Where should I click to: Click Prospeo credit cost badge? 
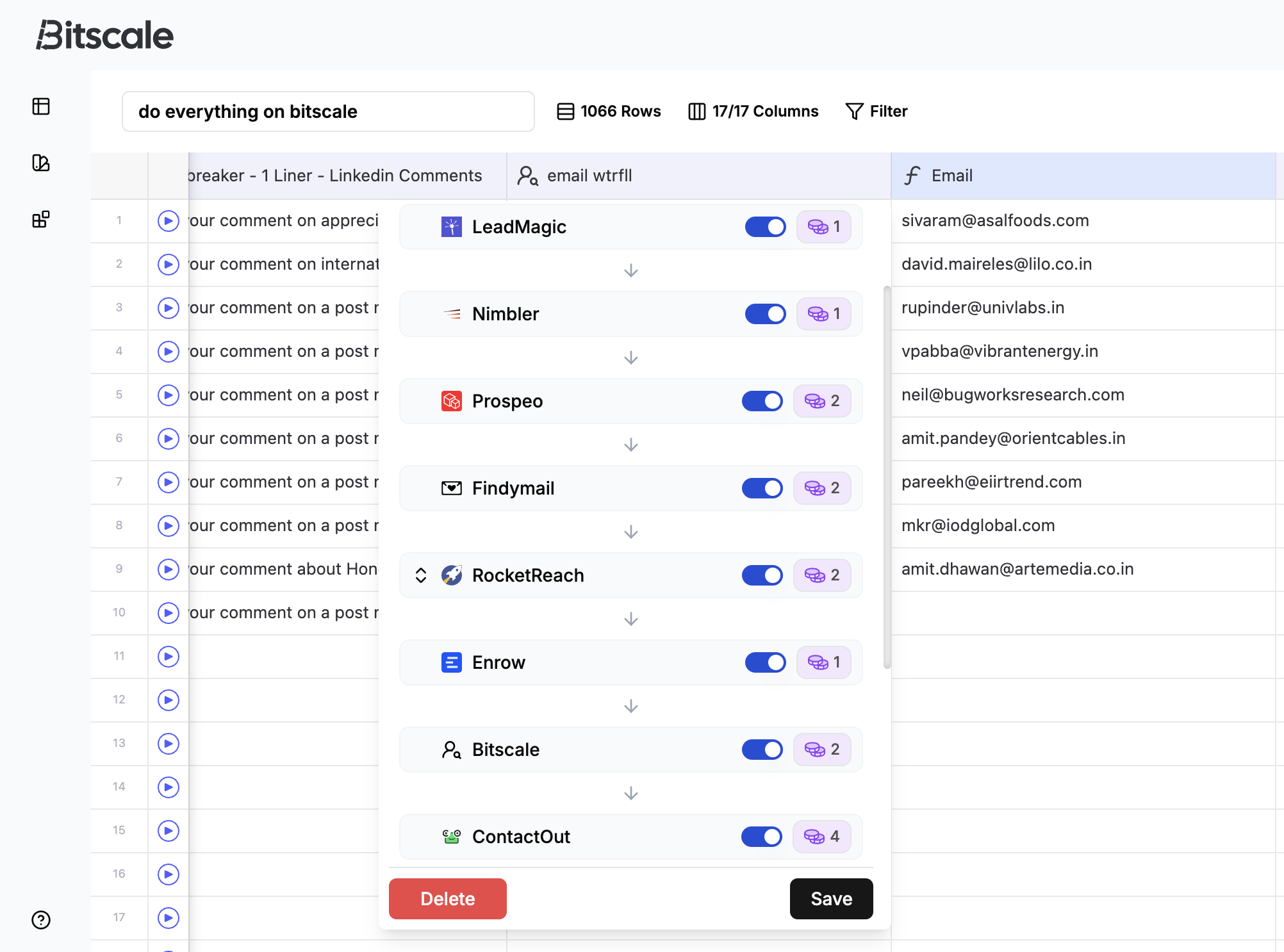click(x=822, y=401)
